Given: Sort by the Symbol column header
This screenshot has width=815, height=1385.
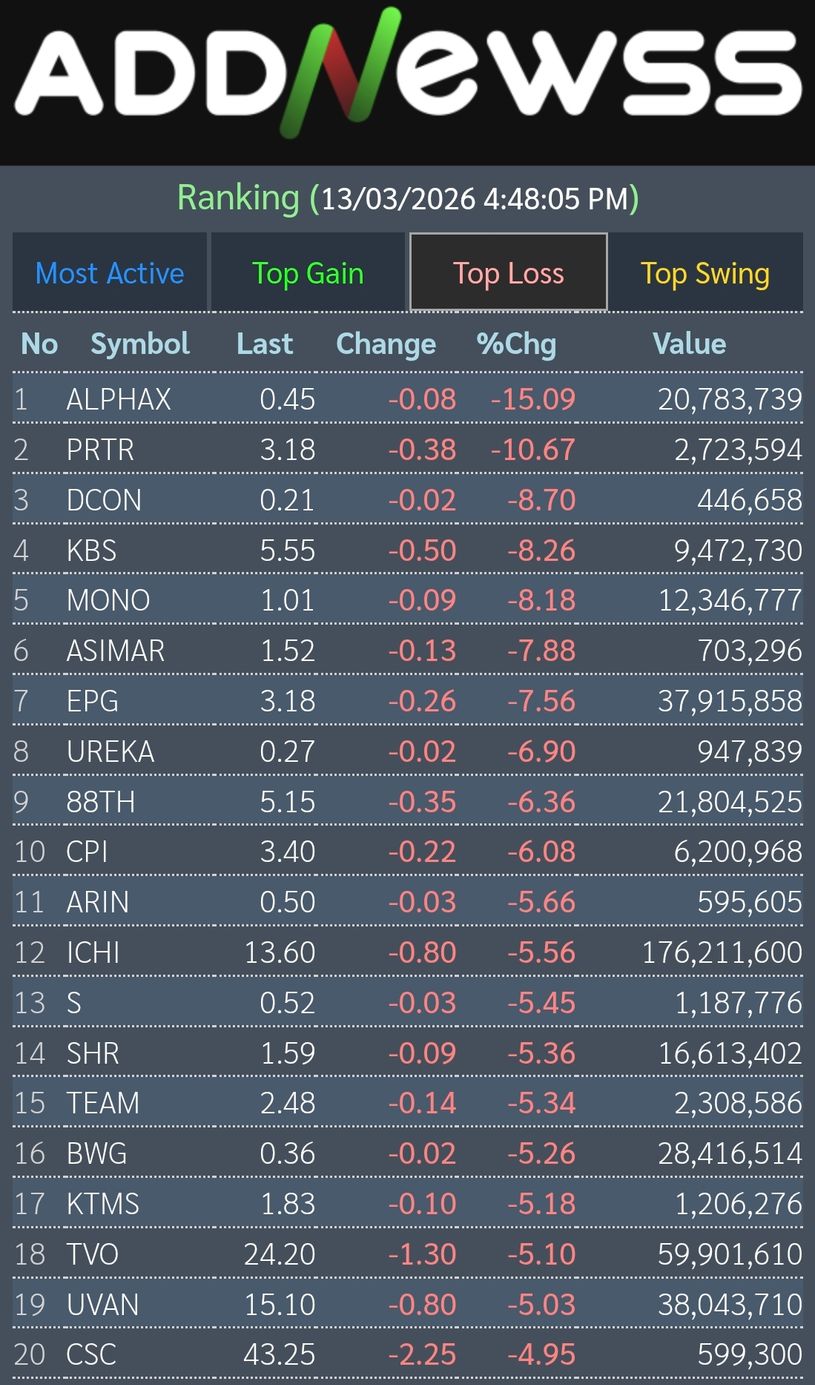Looking at the screenshot, I should coord(140,344).
